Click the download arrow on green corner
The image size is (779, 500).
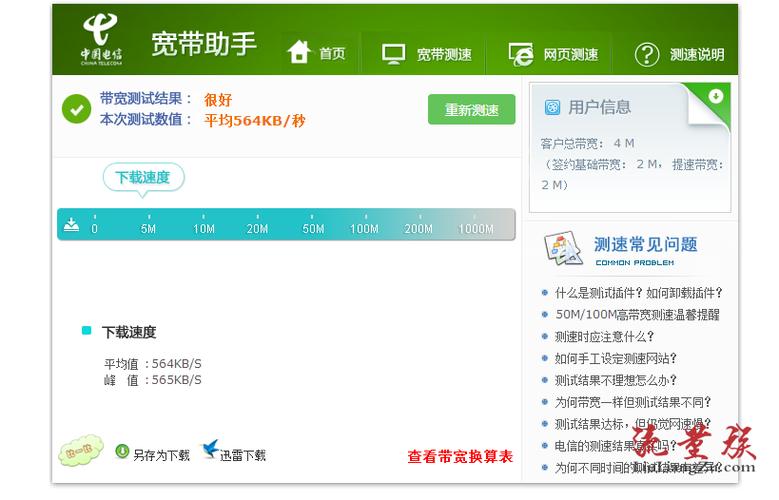pos(715,96)
